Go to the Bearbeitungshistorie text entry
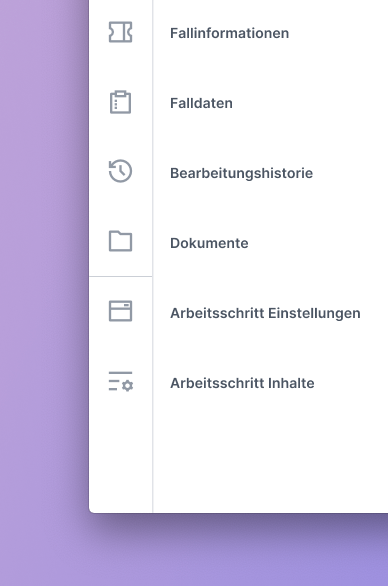Image resolution: width=392 pixels, height=586 pixels. click(x=241, y=173)
